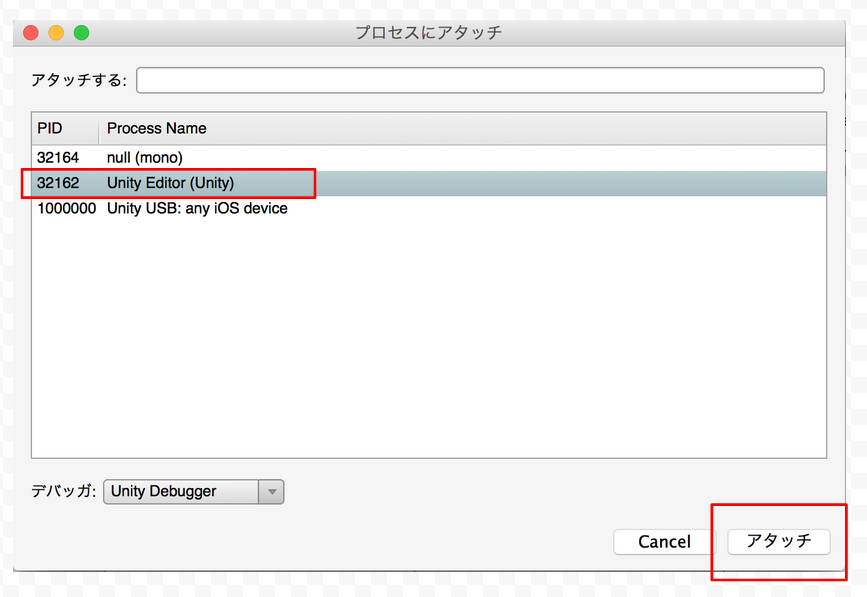
Task: Select the null (mono) process row
Action: (x=429, y=158)
